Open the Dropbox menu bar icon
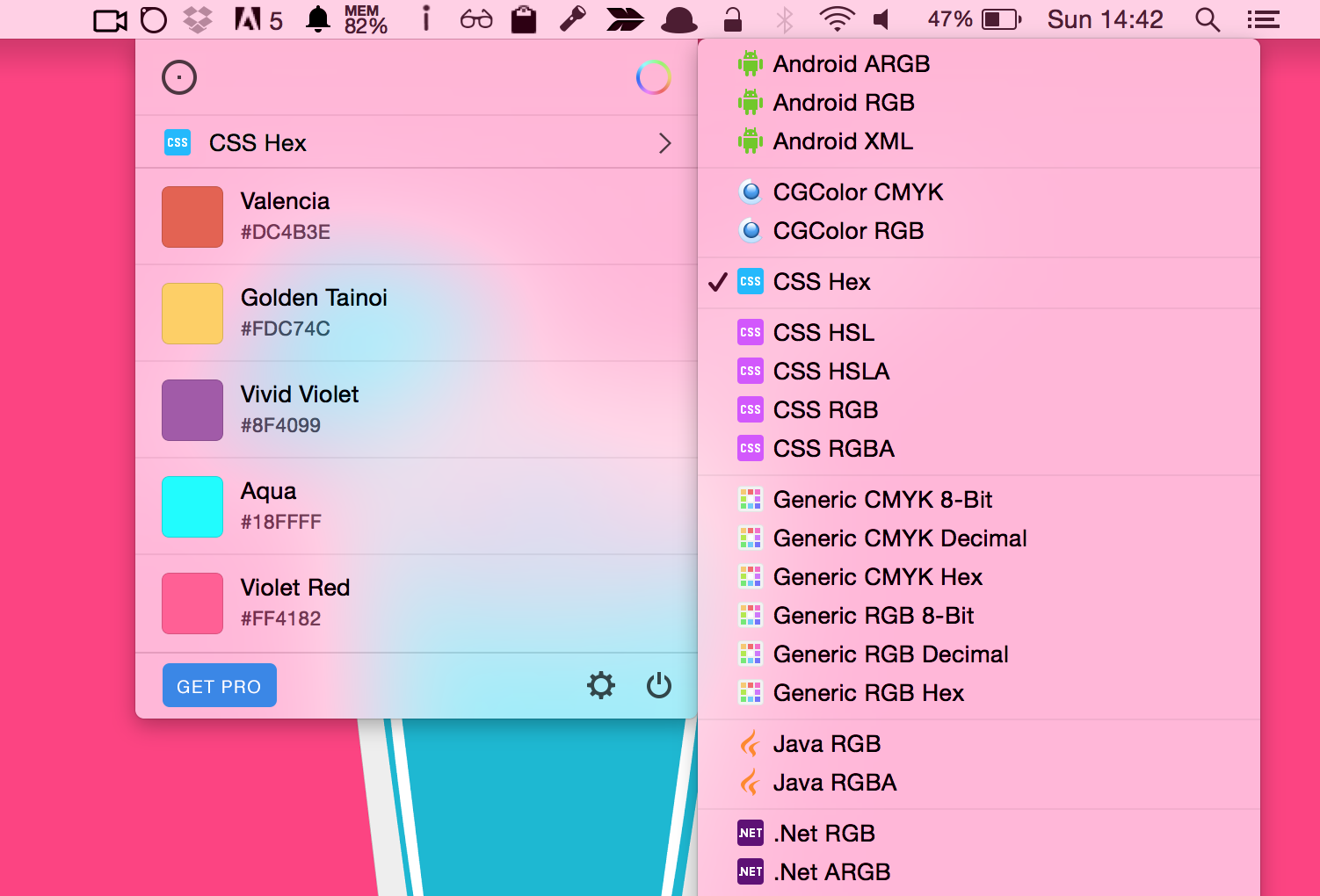 (x=199, y=19)
